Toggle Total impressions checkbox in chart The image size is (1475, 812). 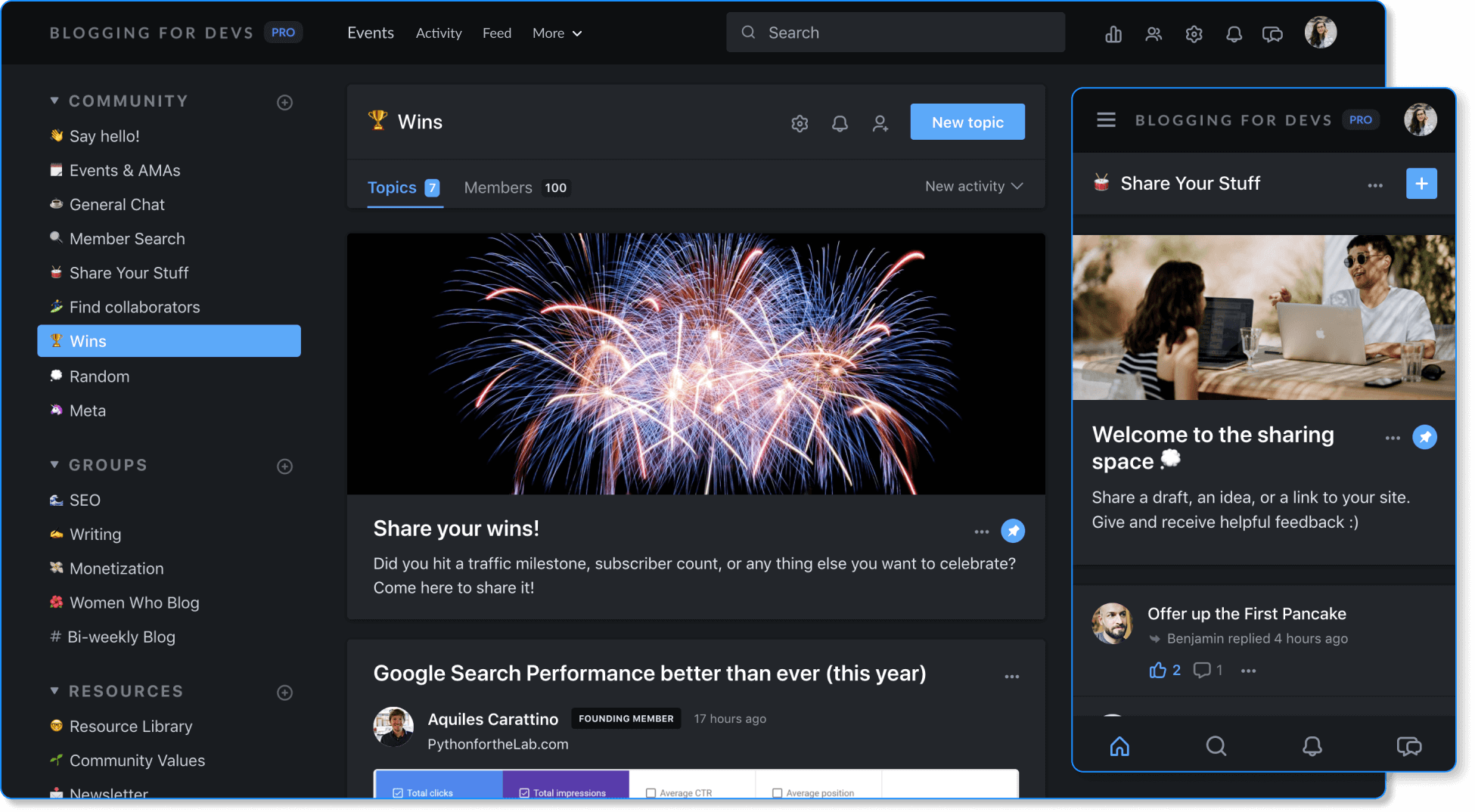coord(524,793)
